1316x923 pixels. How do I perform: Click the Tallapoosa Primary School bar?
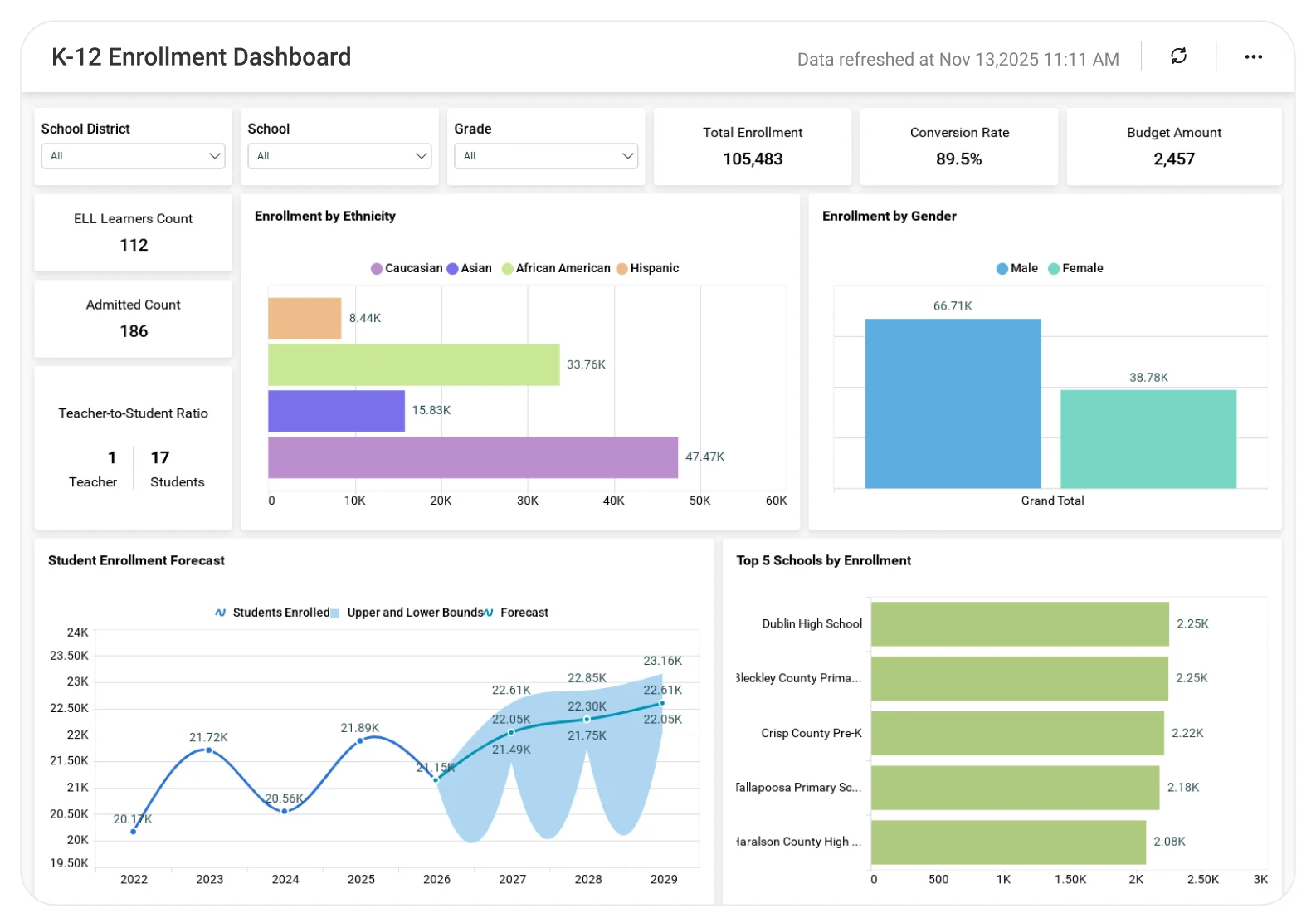coord(1015,788)
